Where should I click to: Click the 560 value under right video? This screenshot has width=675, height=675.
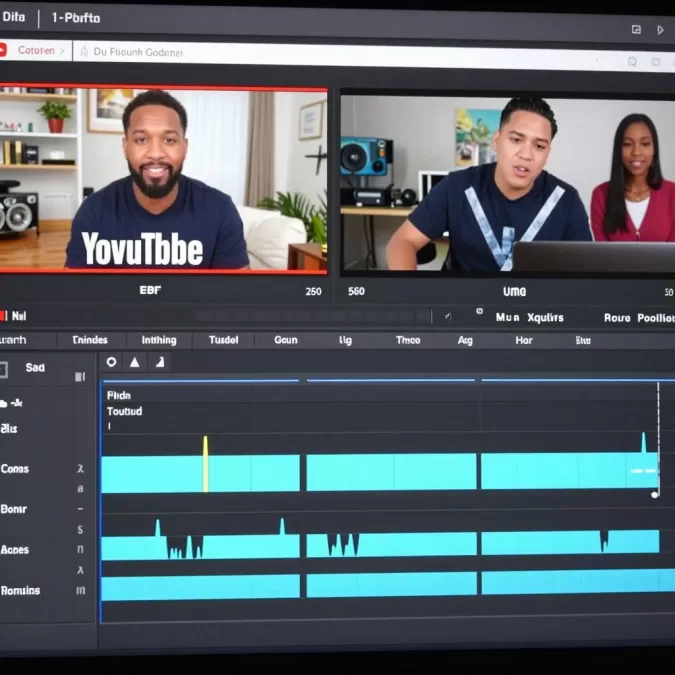tap(356, 291)
